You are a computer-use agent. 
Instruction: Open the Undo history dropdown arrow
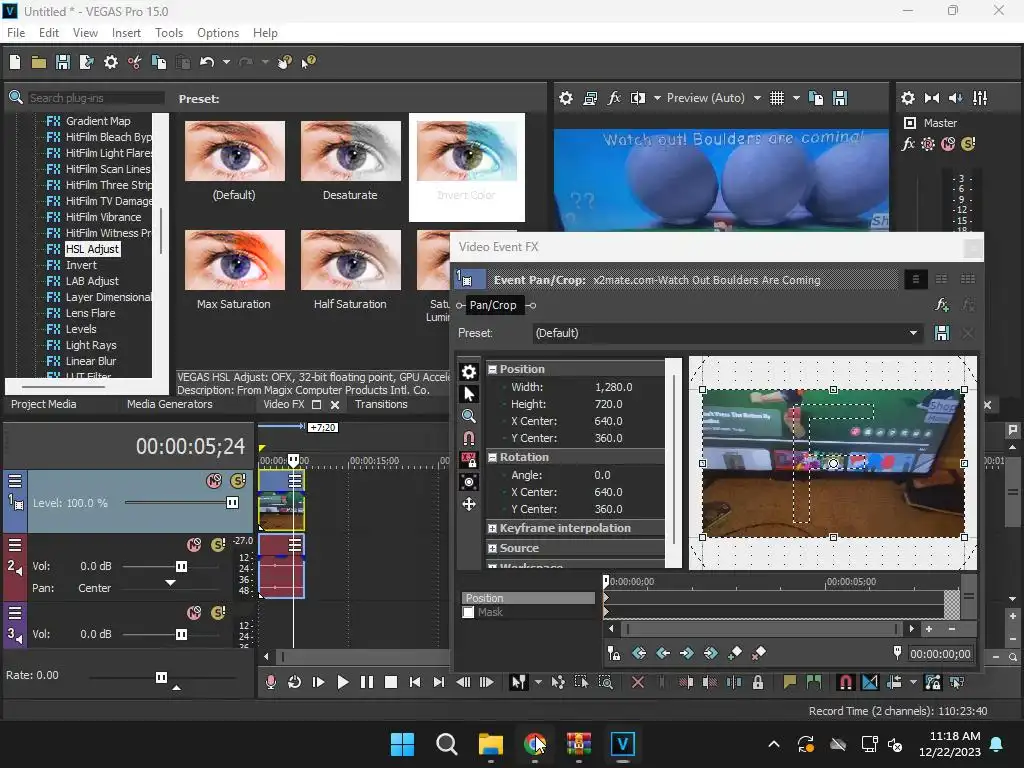click(x=226, y=62)
